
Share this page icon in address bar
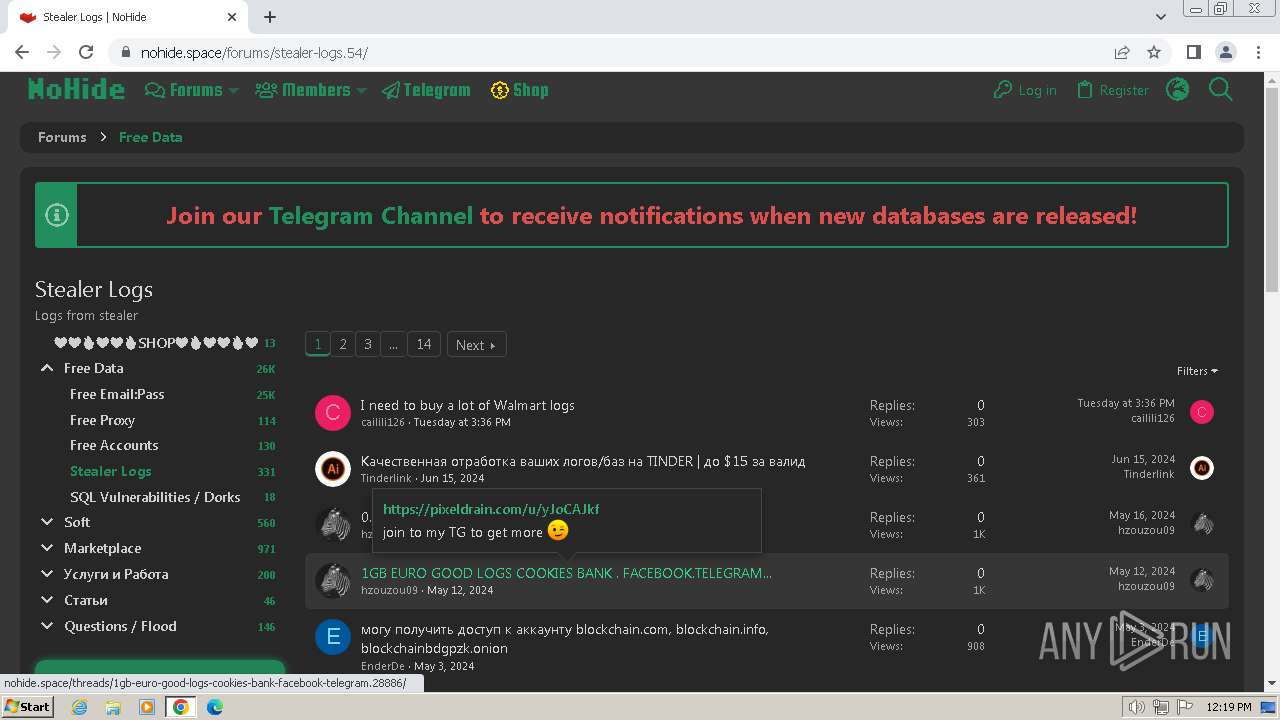point(1122,52)
